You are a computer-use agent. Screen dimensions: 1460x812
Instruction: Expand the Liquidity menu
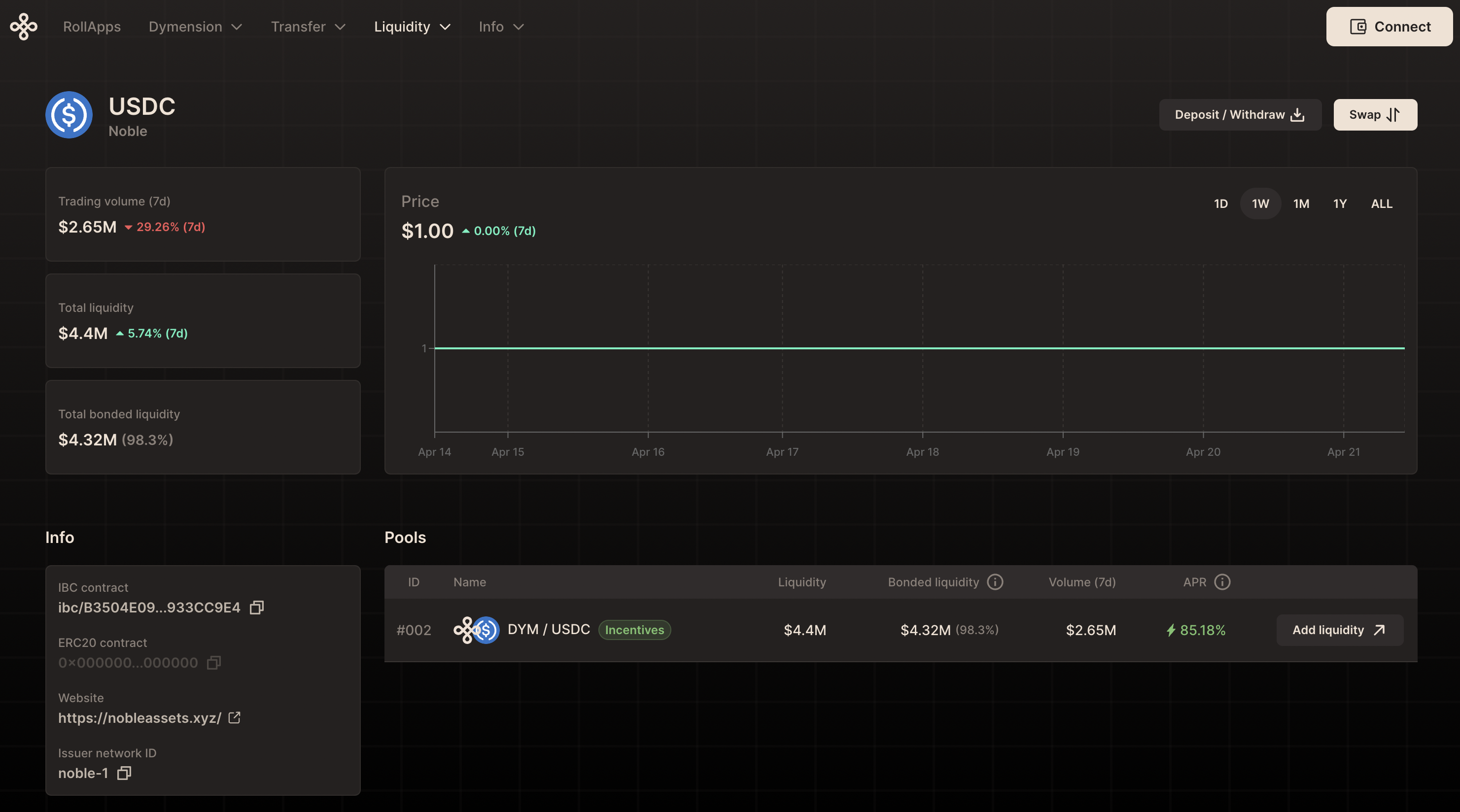click(412, 27)
